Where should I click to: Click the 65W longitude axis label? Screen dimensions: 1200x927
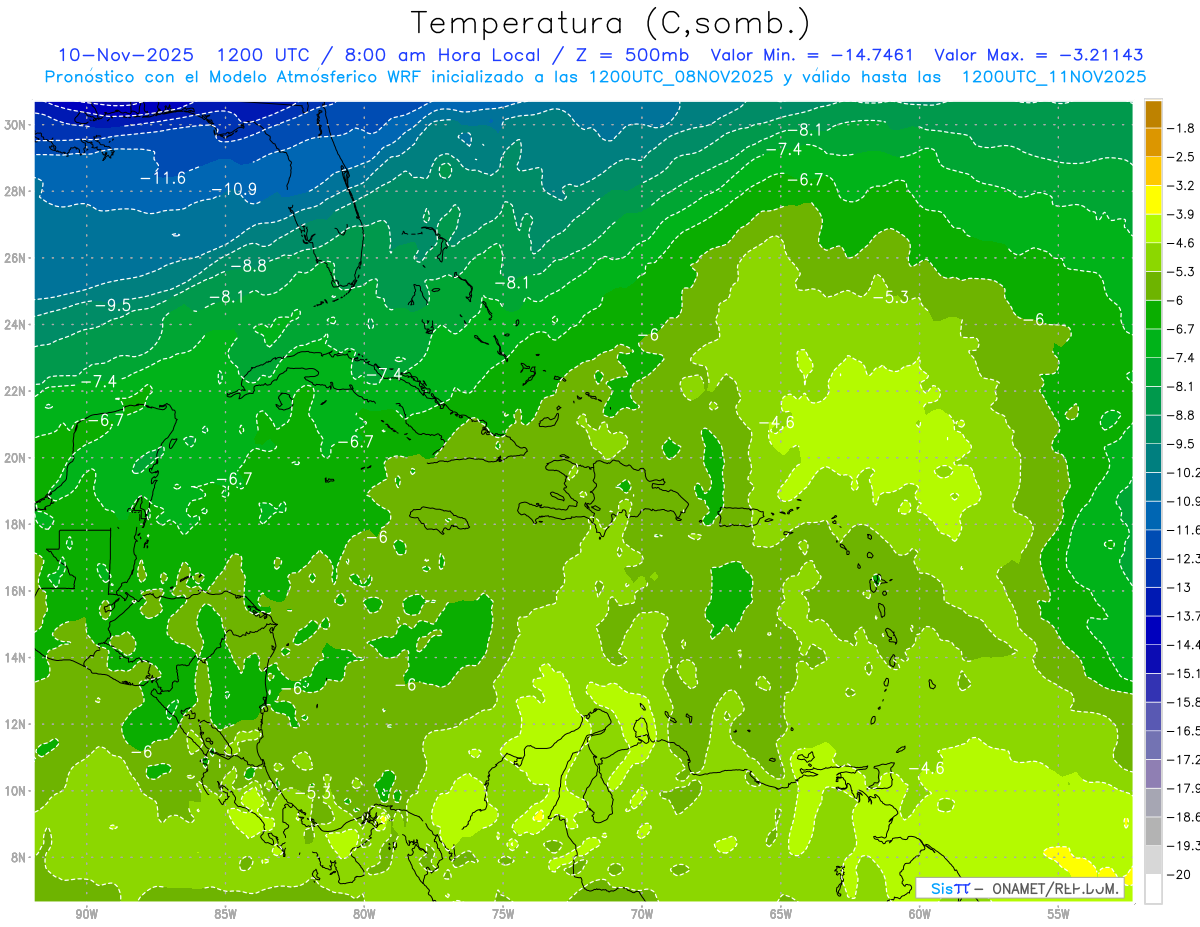(781, 914)
